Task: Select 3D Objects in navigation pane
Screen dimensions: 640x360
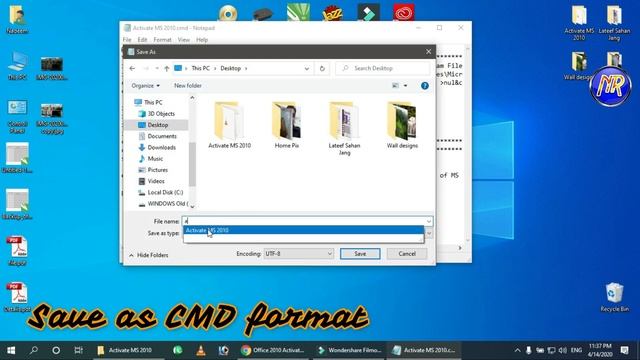Action: pyautogui.click(x=161, y=114)
